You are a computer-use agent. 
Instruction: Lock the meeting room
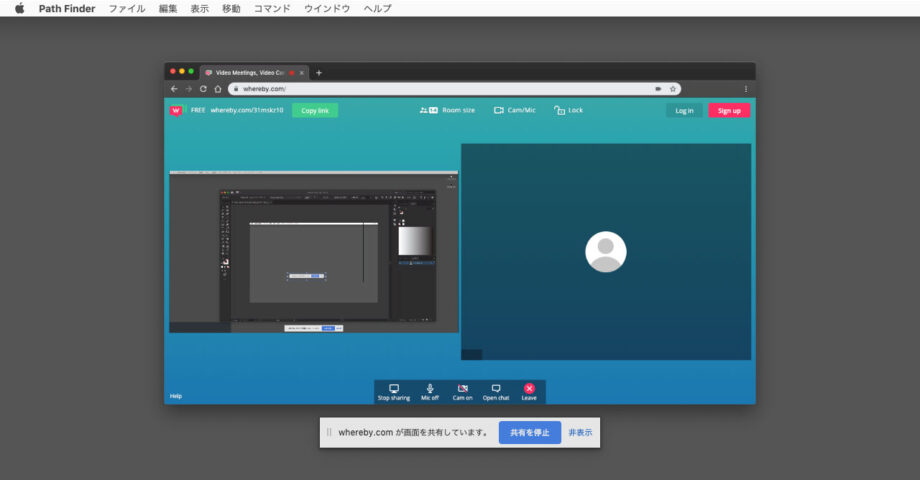tap(569, 110)
